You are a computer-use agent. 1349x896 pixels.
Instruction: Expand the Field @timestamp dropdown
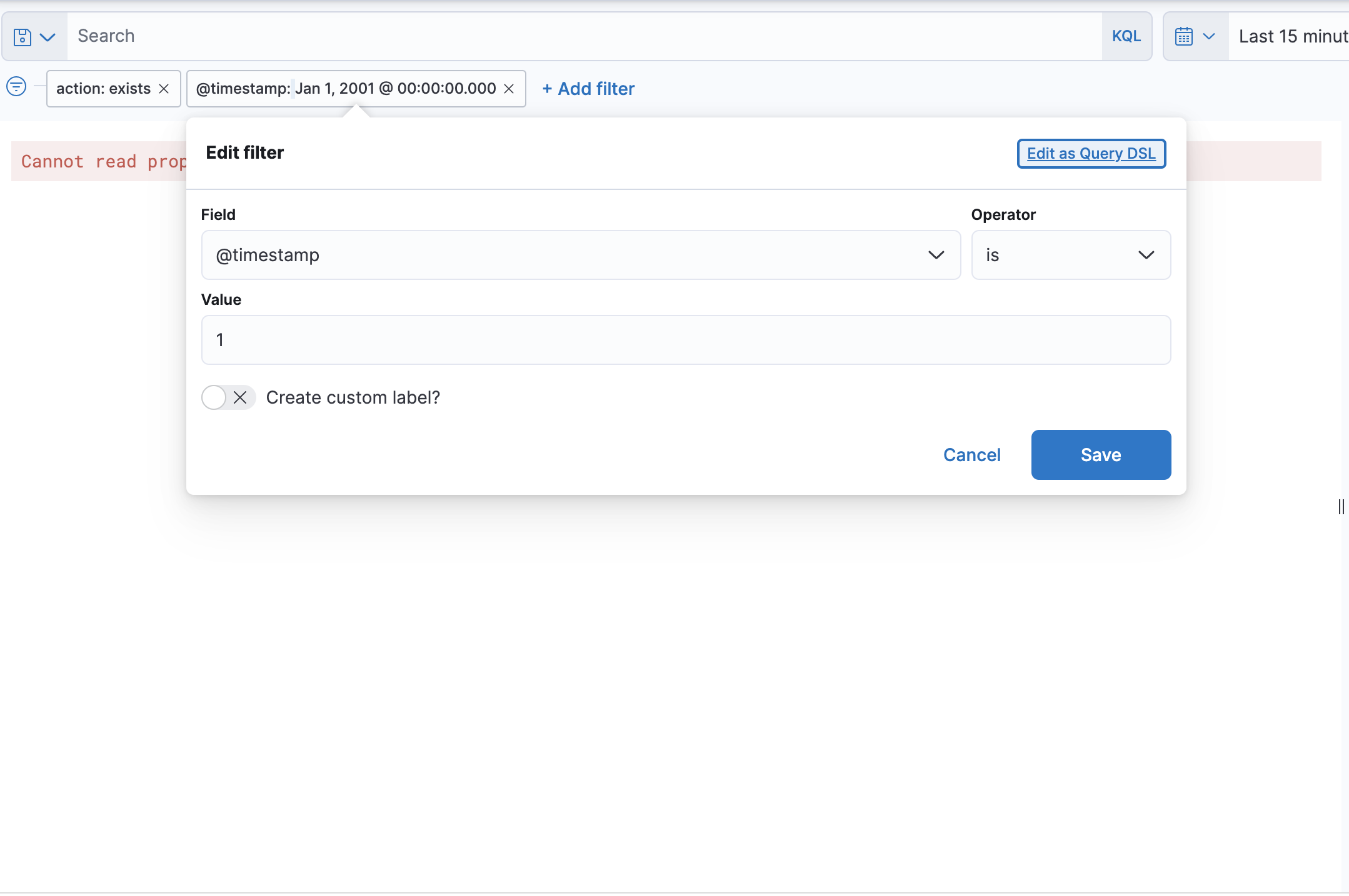(x=580, y=255)
